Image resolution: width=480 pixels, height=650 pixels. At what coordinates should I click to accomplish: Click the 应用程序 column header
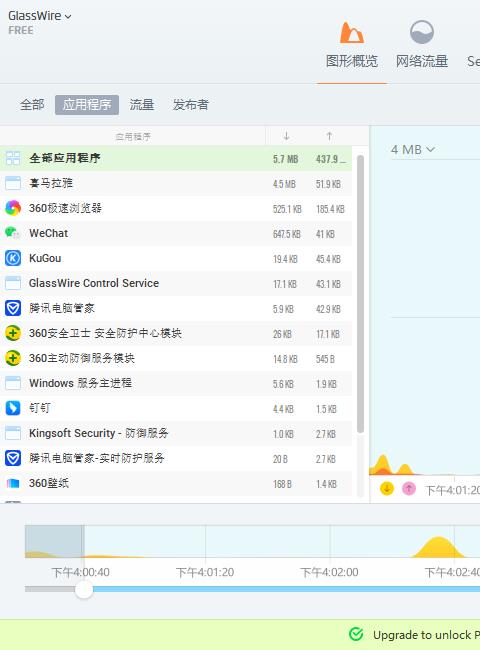click(x=133, y=136)
